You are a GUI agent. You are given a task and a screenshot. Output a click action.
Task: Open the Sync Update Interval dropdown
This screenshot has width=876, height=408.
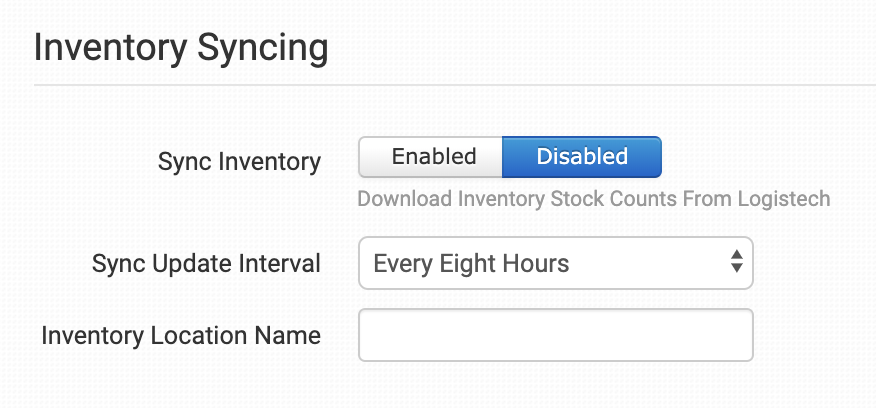555,264
